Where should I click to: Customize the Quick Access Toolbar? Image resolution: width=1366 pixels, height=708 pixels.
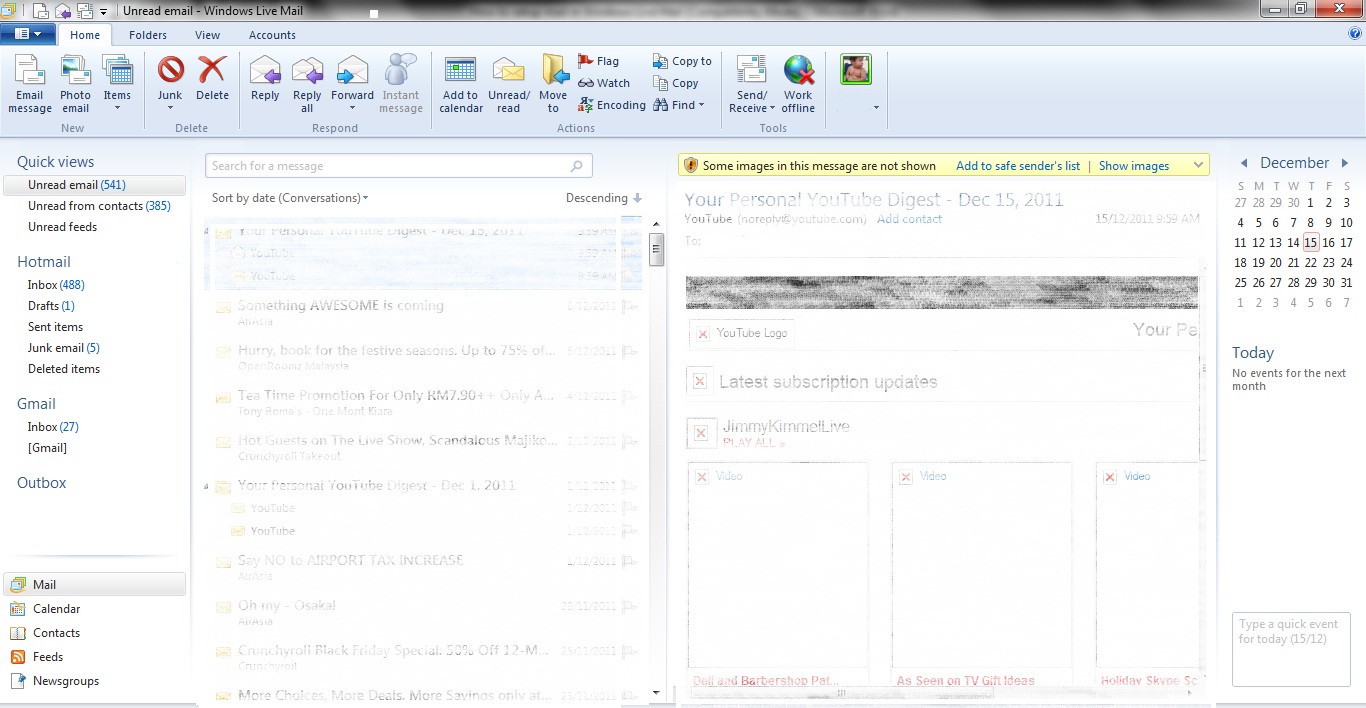coord(105,12)
